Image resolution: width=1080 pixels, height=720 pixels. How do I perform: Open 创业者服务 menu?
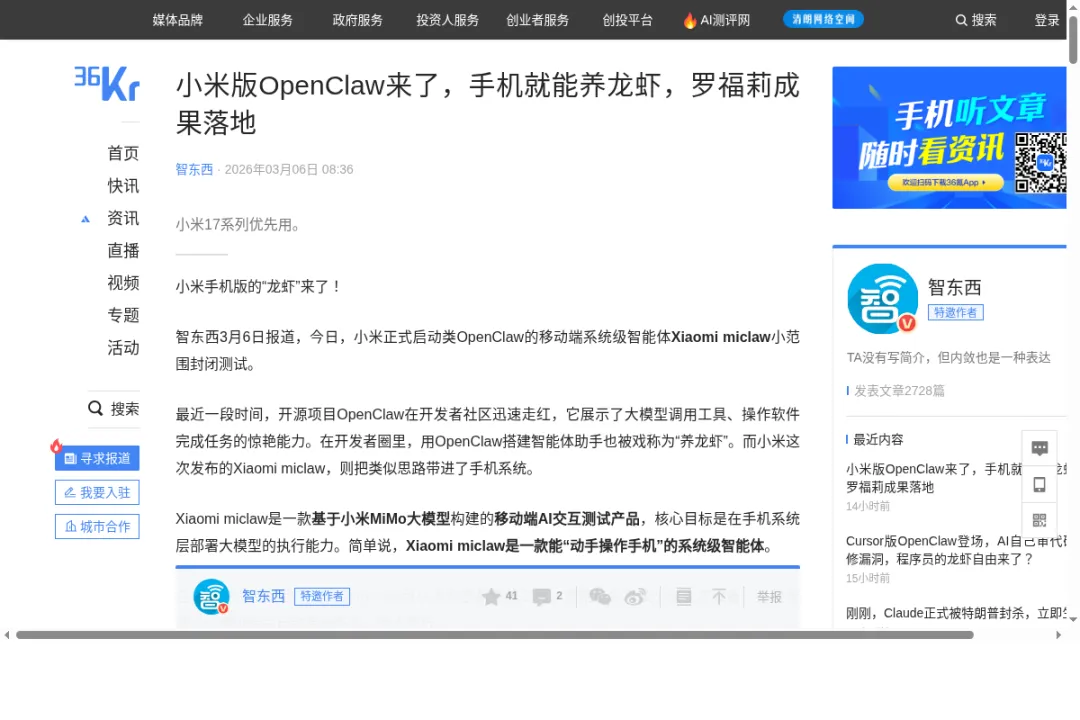tap(537, 20)
